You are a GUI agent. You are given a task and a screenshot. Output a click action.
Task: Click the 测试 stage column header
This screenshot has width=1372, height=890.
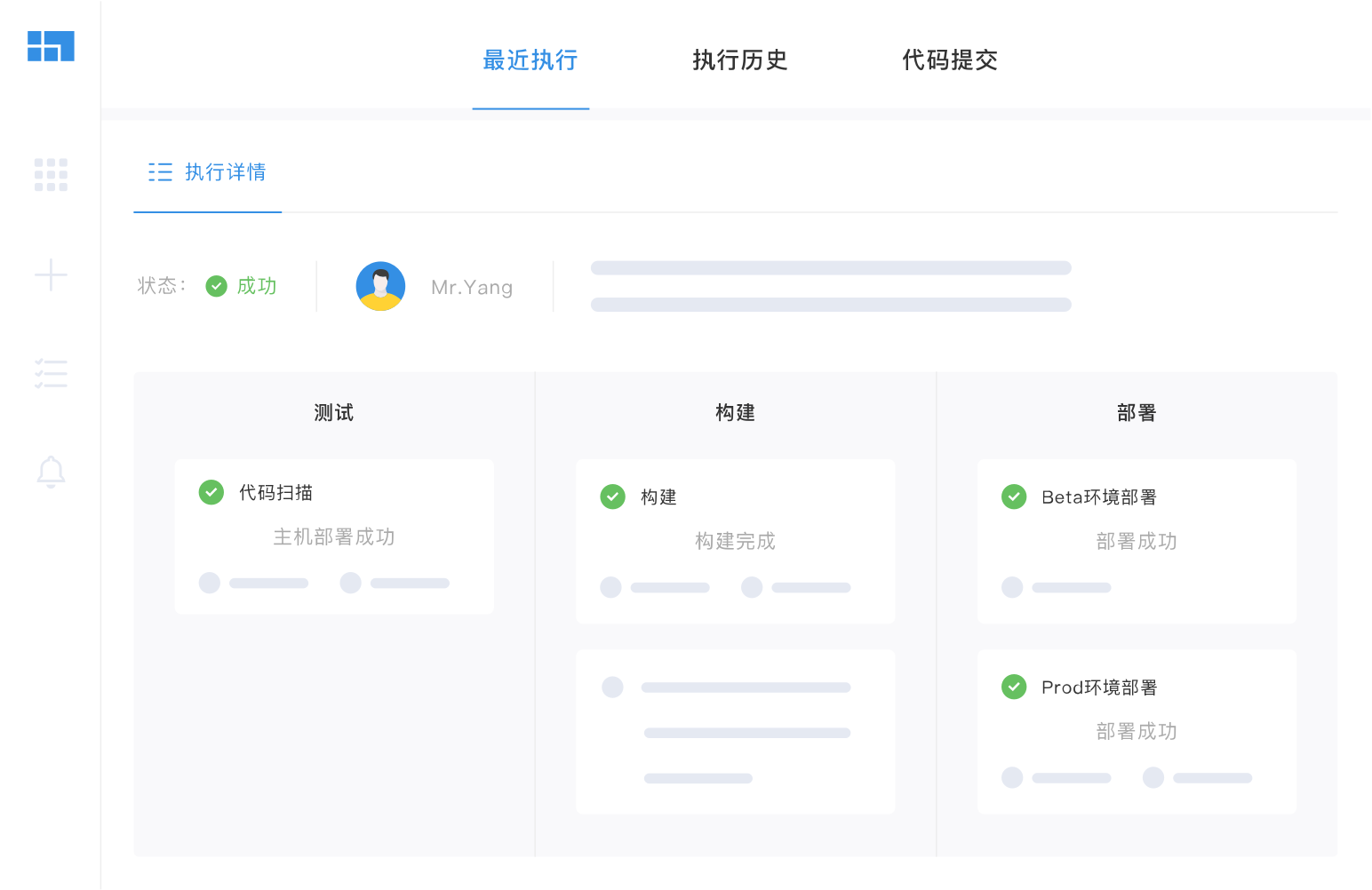click(x=334, y=413)
